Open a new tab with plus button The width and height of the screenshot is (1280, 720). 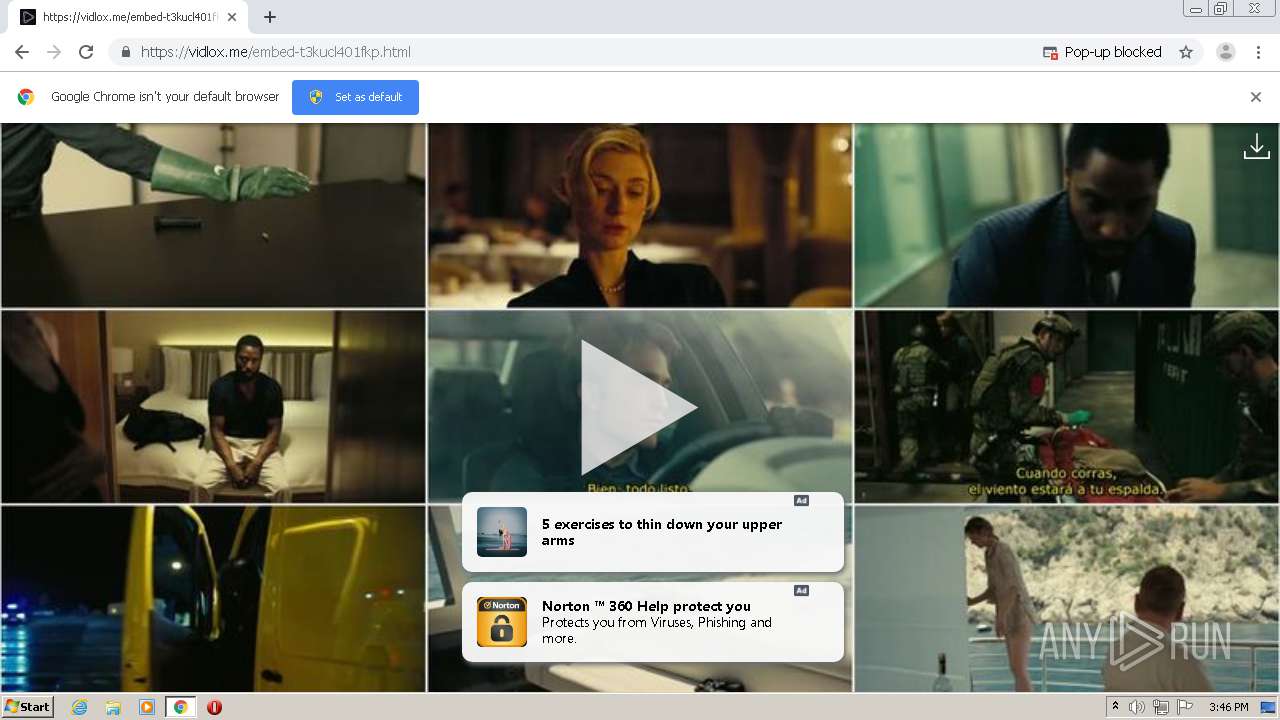[x=270, y=17]
